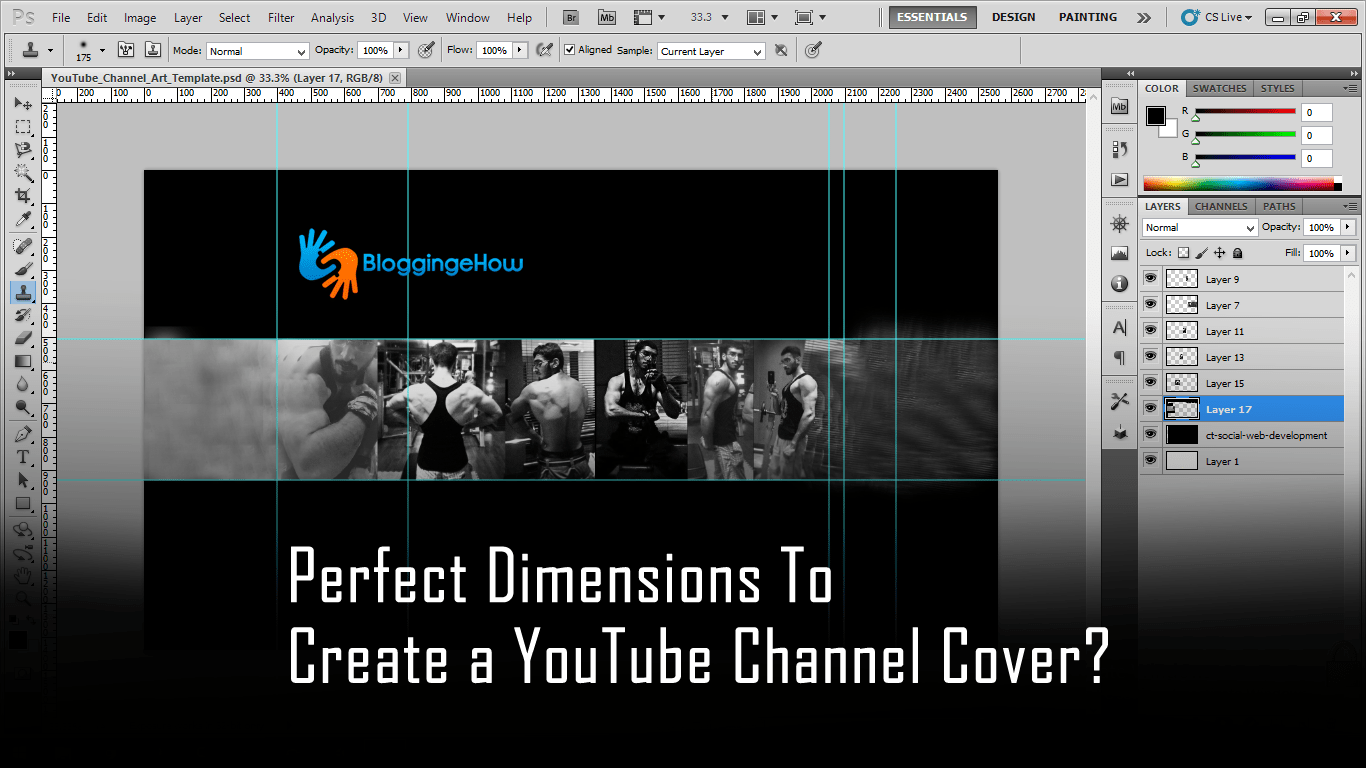
Task: Open the Sample source dropdown
Action: (x=710, y=49)
